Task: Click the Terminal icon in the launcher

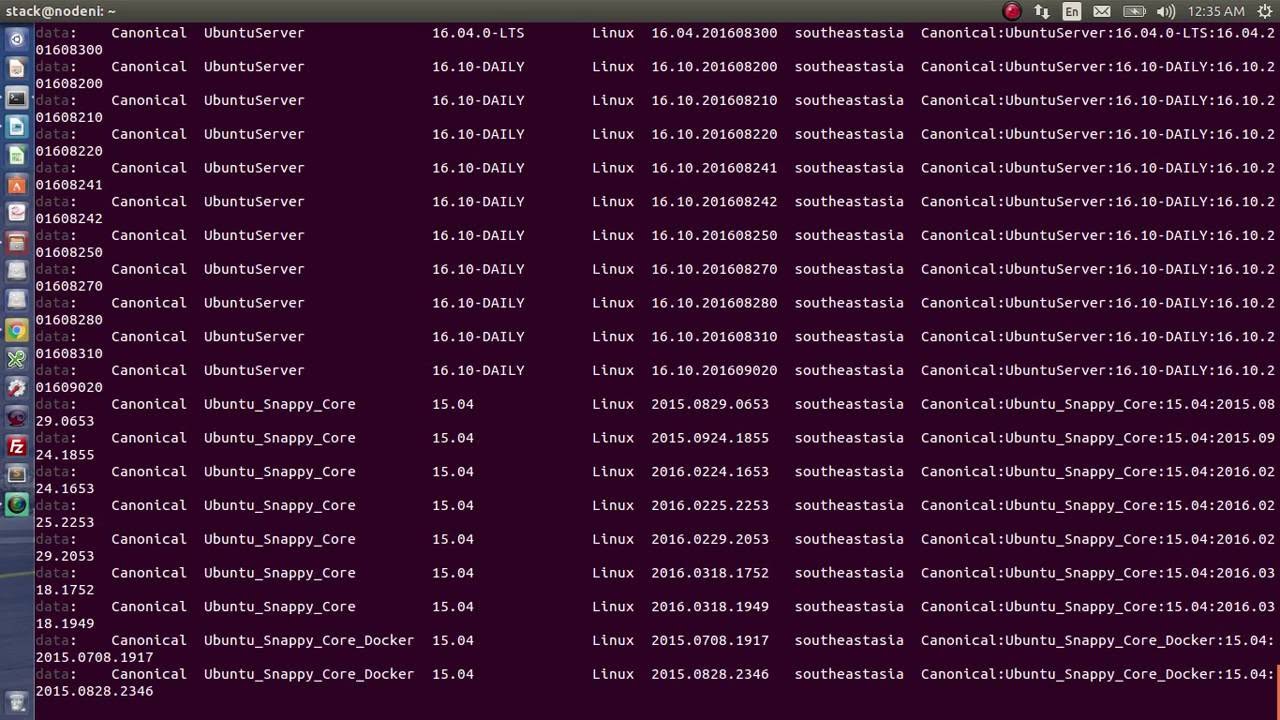Action: tap(16, 98)
